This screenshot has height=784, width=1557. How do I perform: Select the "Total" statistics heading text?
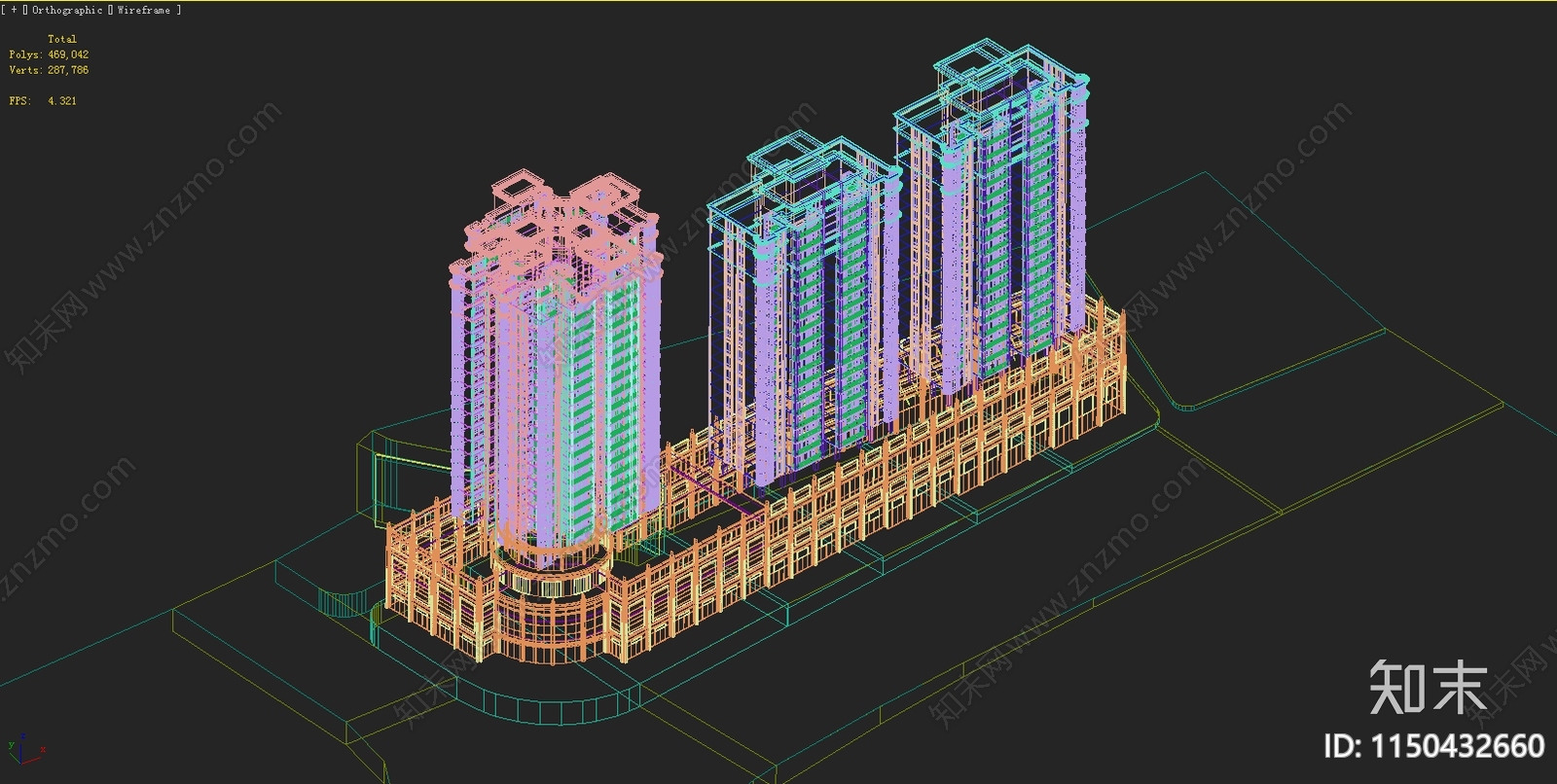(62, 39)
